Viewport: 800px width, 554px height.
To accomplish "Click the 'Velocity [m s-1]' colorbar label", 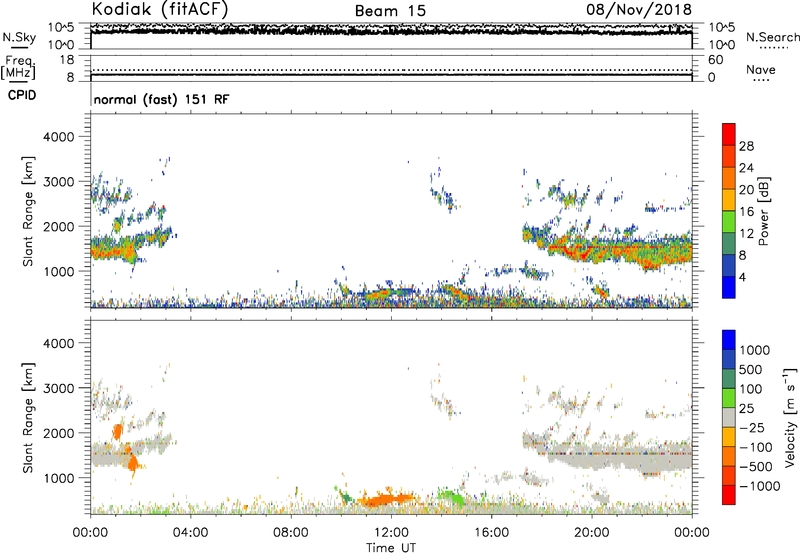I will click(790, 417).
